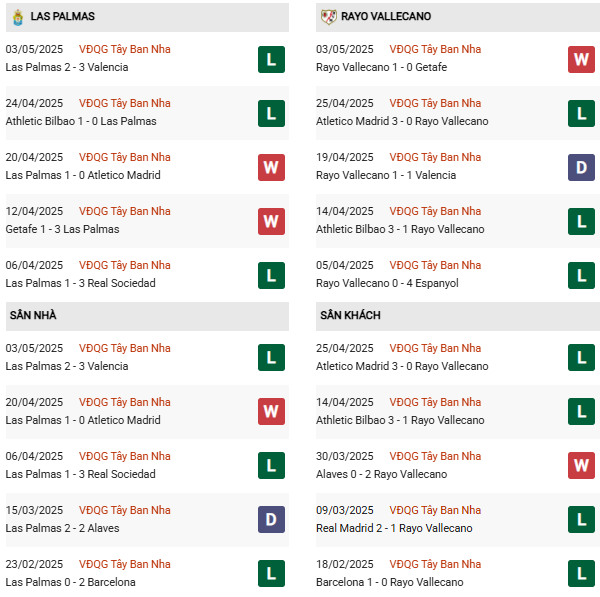This screenshot has width=600, height=597.
Task: Select the SÂN KHÁCH away section header
Action: pos(350,315)
